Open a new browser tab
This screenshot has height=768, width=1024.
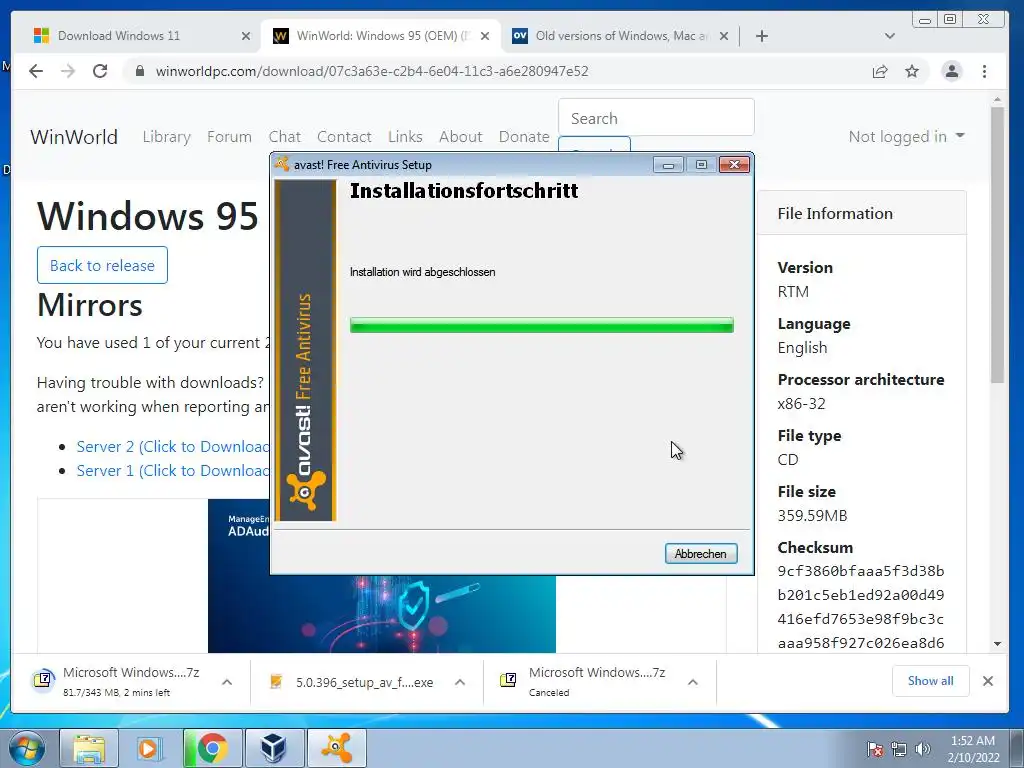pos(761,36)
